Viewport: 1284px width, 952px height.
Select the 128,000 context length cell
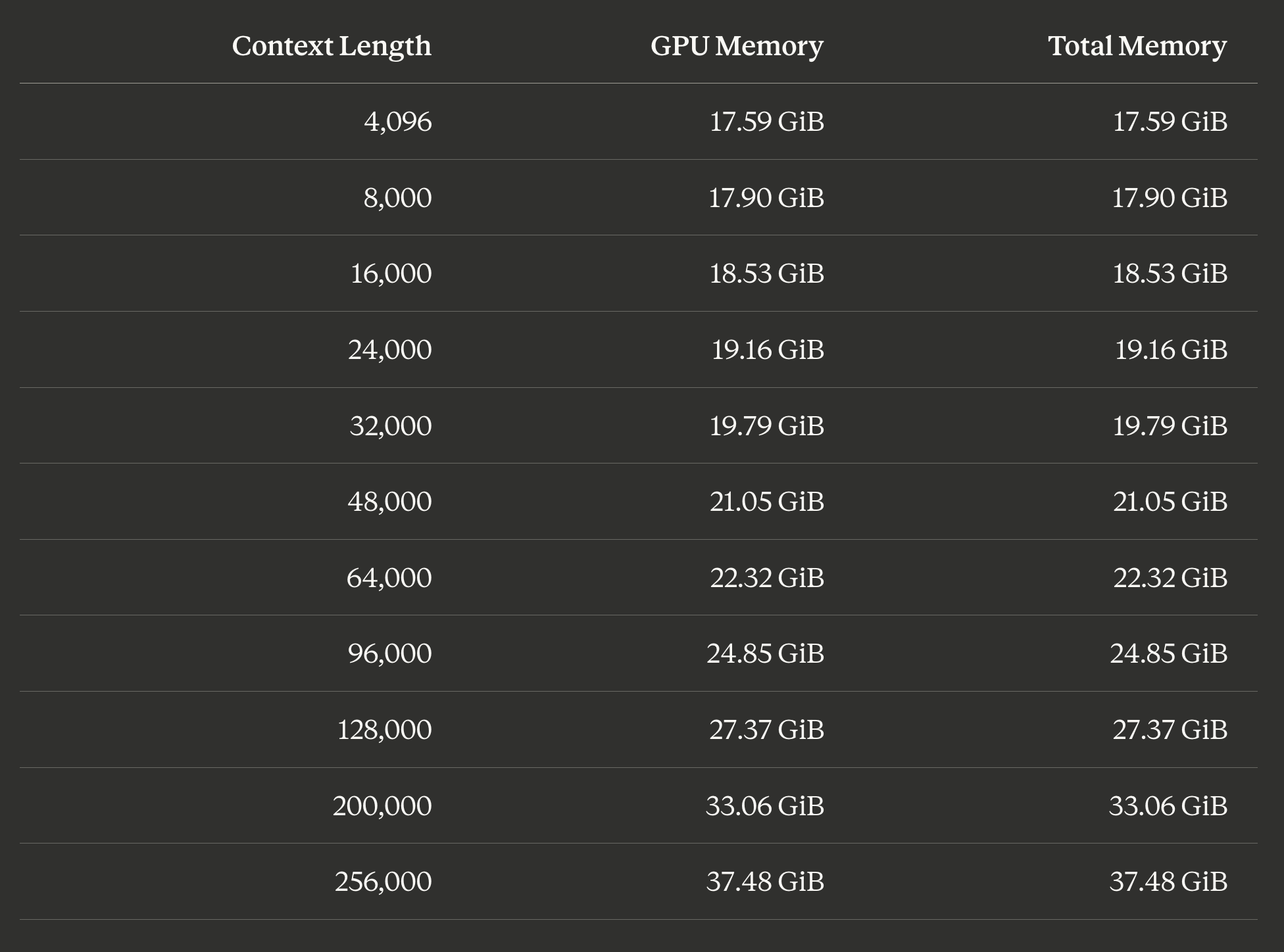pos(385,730)
